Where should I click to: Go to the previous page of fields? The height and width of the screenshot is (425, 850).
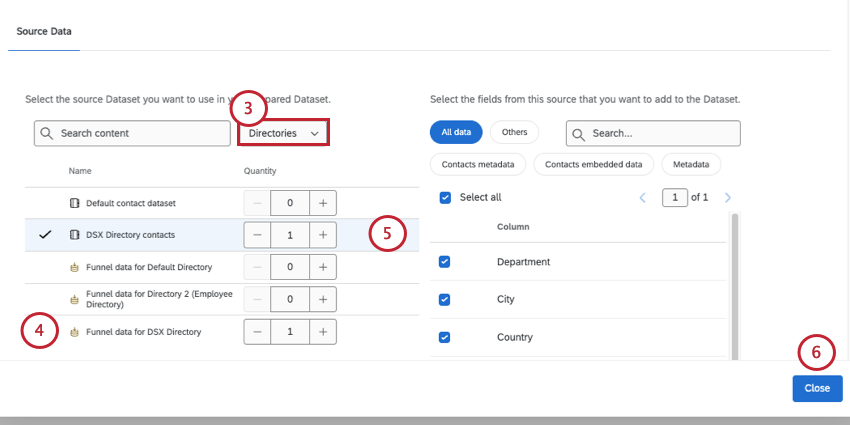(x=643, y=198)
